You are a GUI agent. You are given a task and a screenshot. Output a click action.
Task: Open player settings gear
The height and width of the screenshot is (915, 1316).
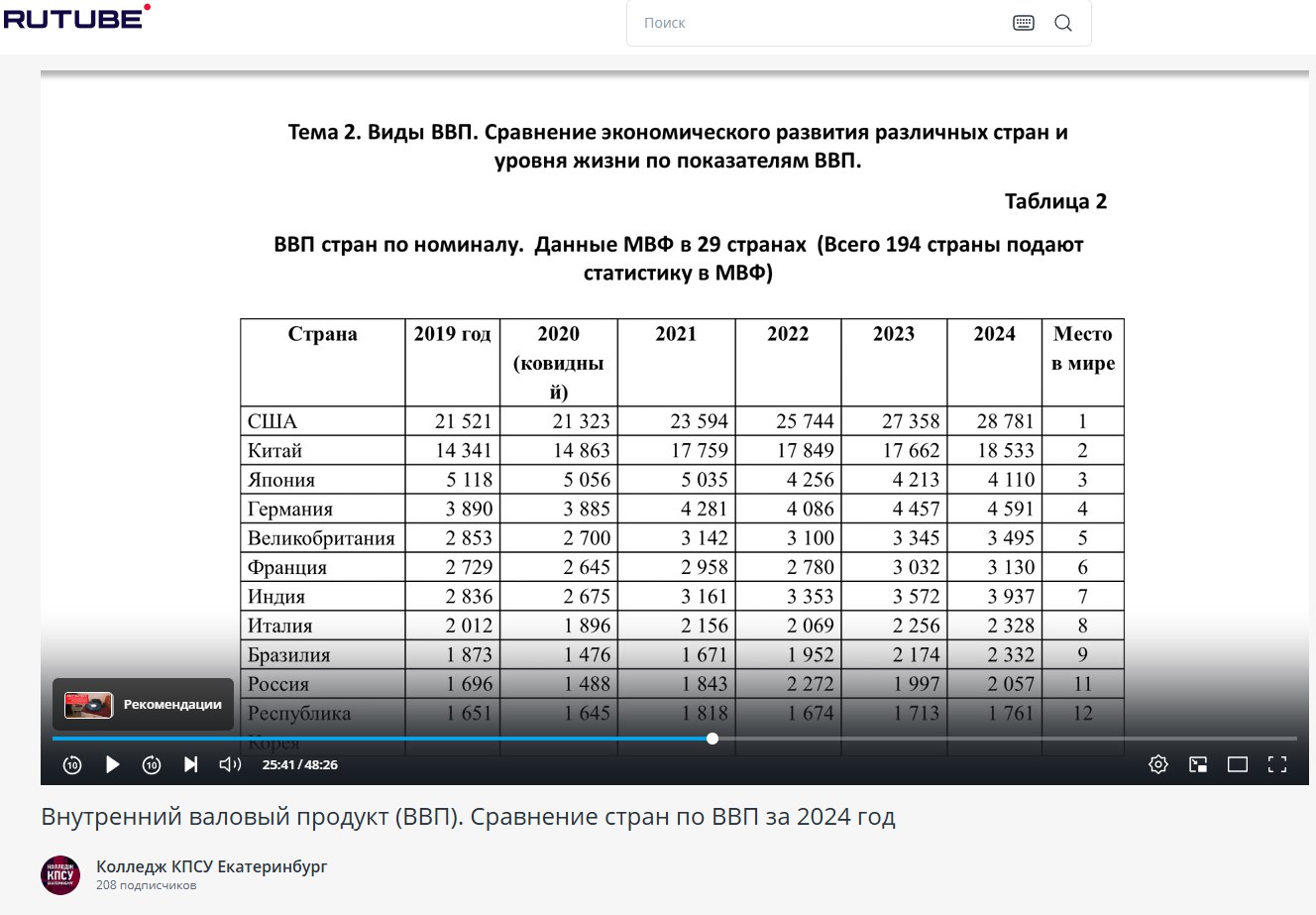pos(1157,764)
